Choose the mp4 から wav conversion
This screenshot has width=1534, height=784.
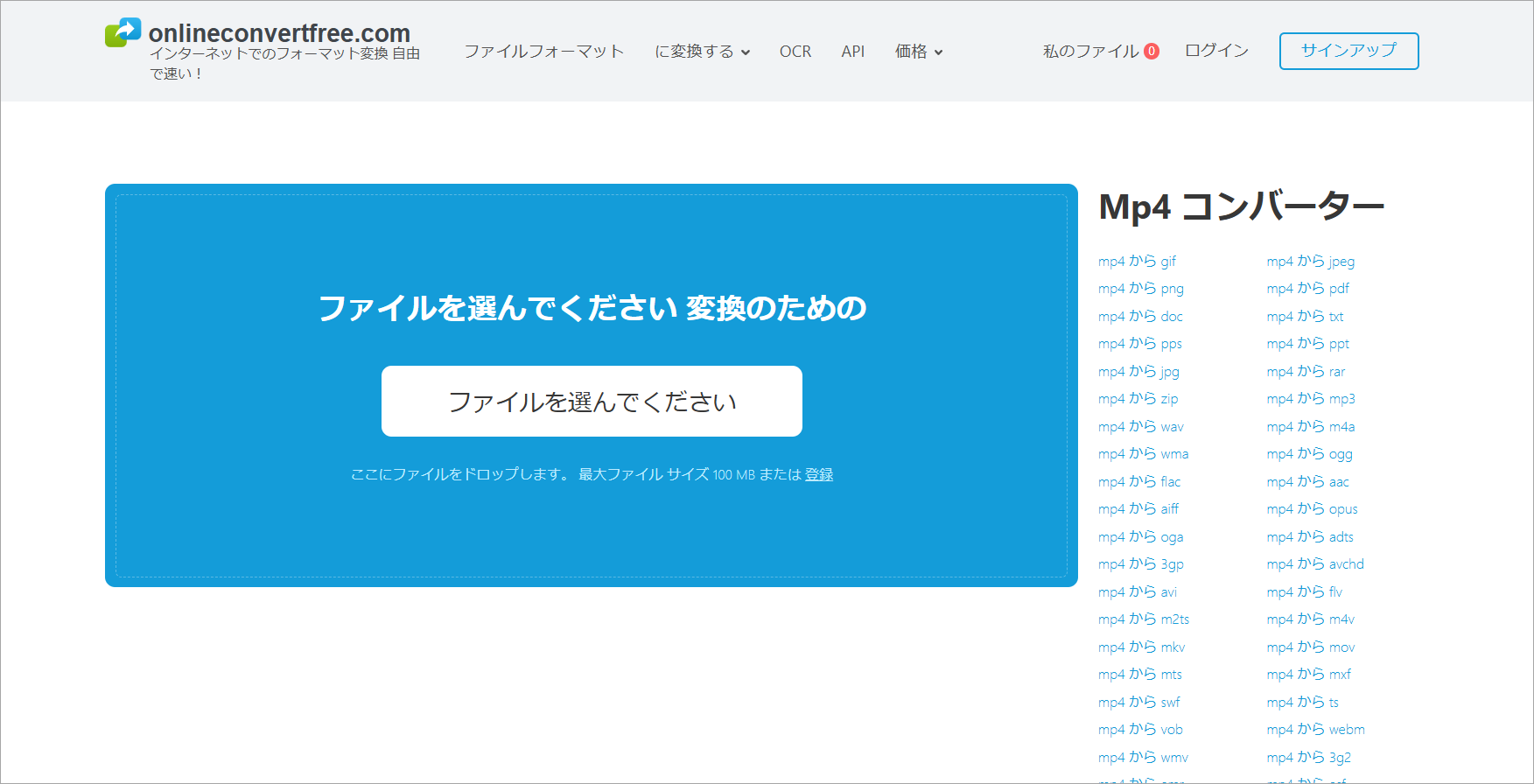click(1140, 426)
